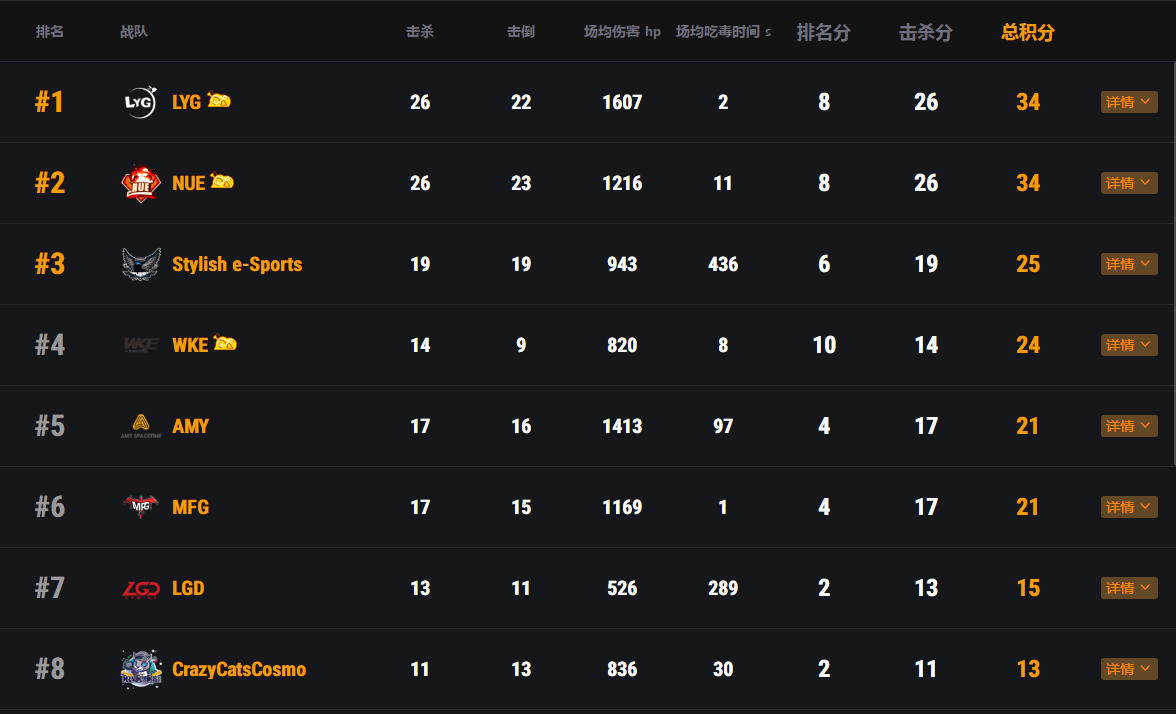
Task: Sort by the 击杀分 column header
Action: [x=926, y=32]
